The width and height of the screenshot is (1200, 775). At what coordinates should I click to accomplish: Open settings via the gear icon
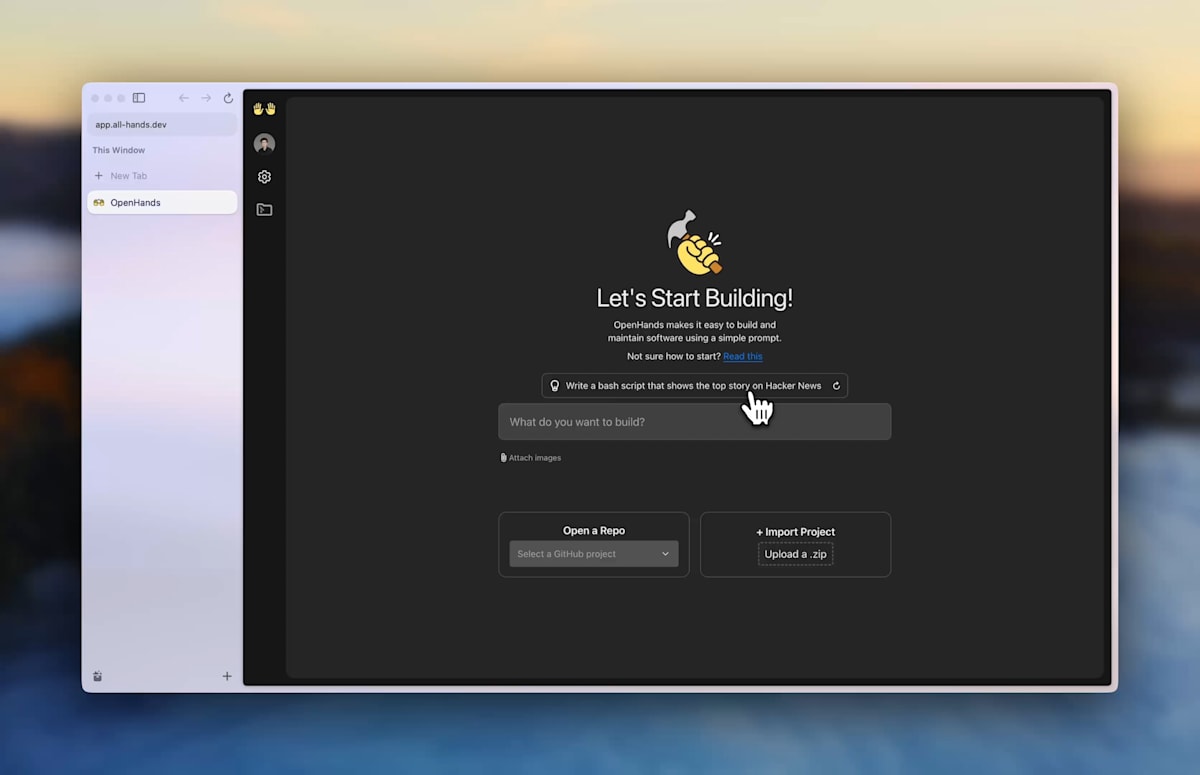[264, 177]
